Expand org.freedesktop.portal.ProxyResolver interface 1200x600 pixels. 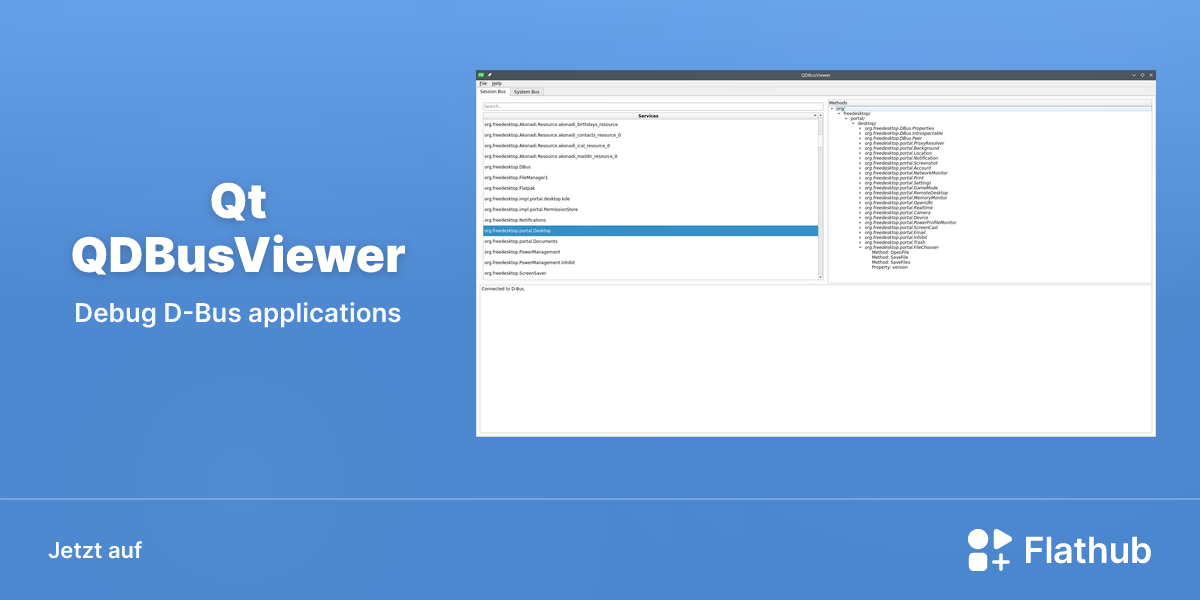860,143
